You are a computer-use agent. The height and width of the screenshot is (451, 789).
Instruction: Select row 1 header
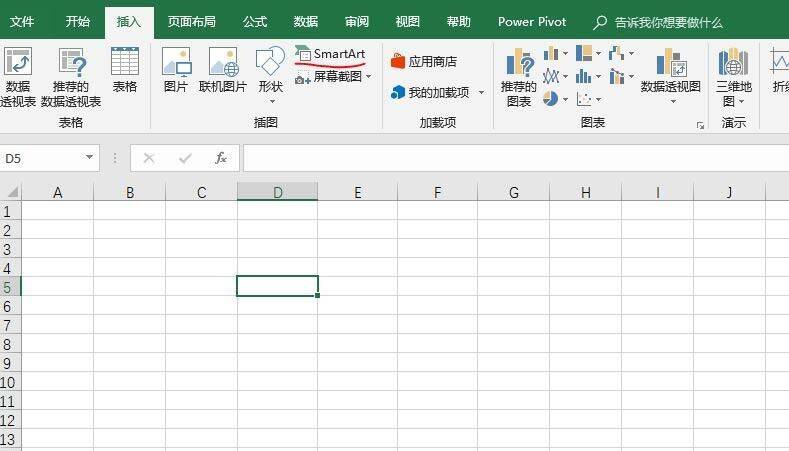pos(10,211)
